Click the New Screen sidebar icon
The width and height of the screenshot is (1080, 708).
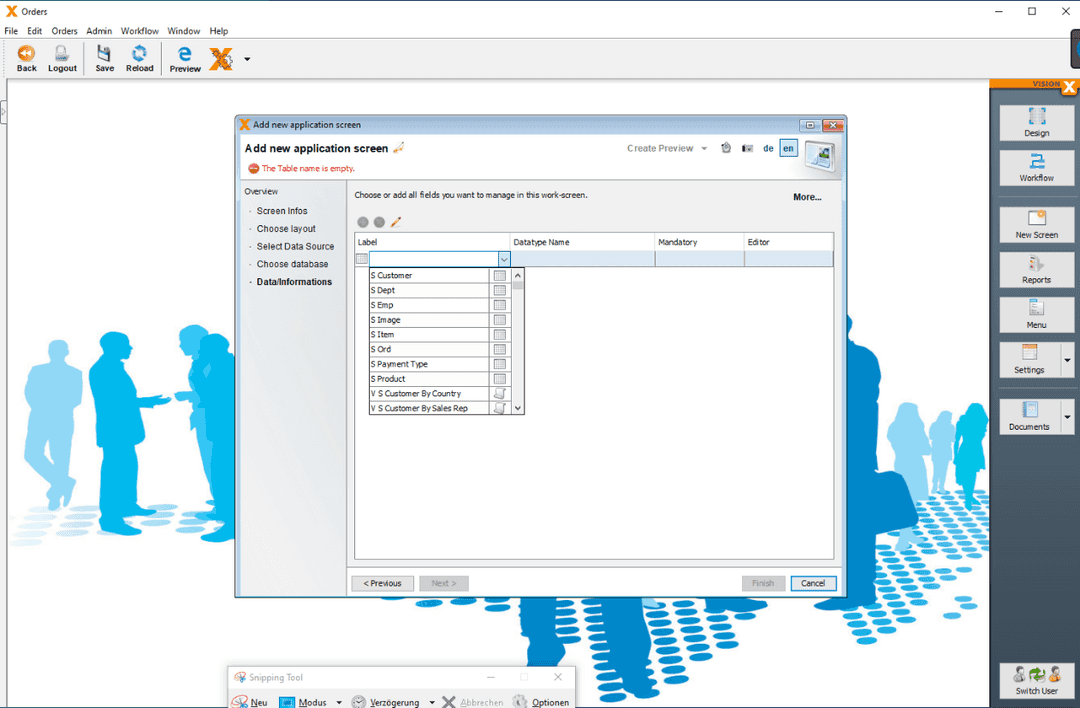[1036, 224]
